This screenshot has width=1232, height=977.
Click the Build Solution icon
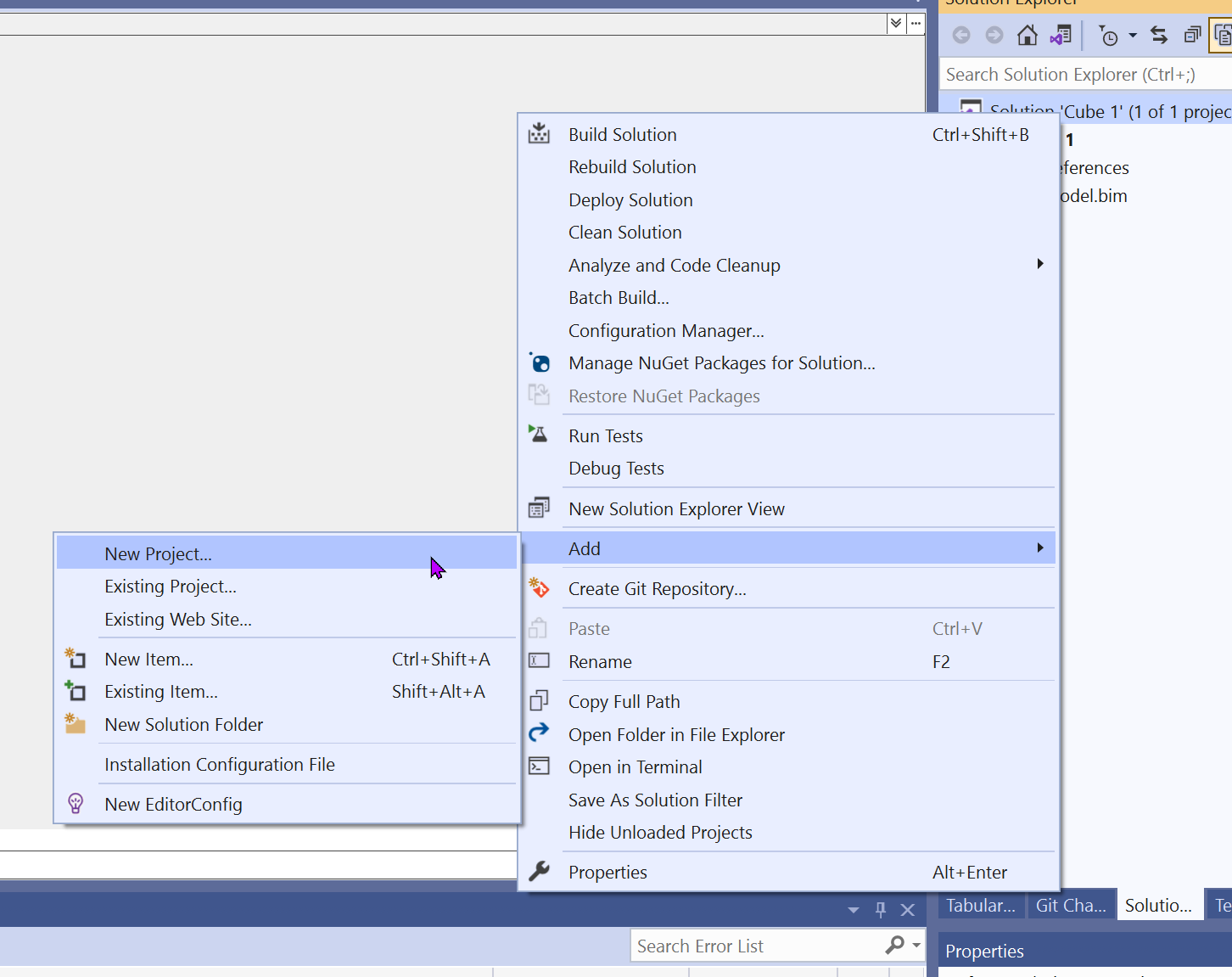[539, 134]
